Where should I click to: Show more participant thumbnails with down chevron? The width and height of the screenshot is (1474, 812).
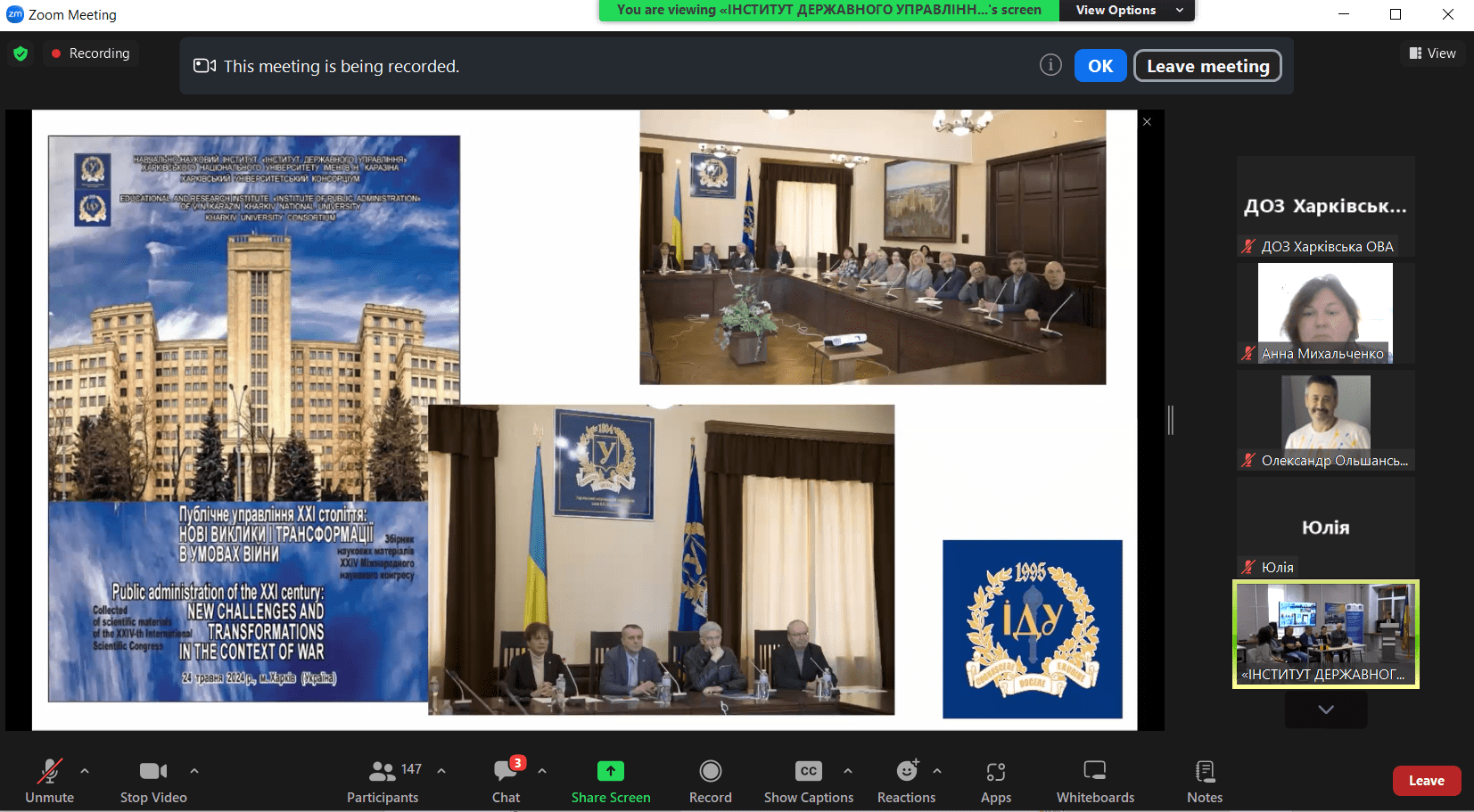(x=1326, y=709)
